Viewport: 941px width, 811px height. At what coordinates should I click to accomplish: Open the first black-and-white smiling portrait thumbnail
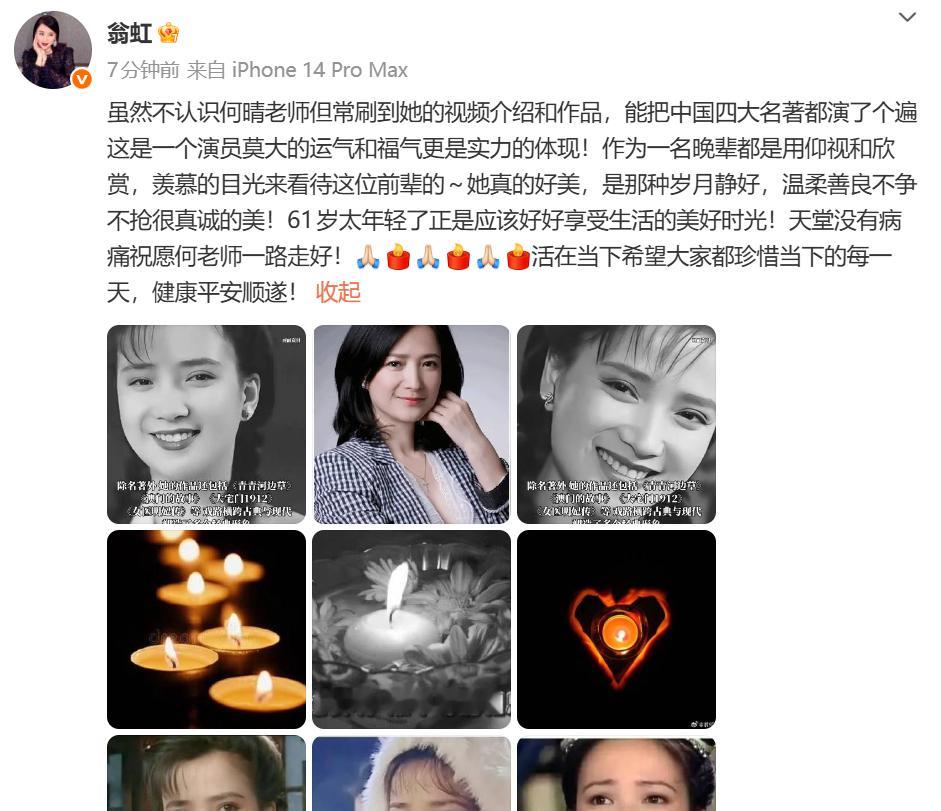click(x=206, y=424)
